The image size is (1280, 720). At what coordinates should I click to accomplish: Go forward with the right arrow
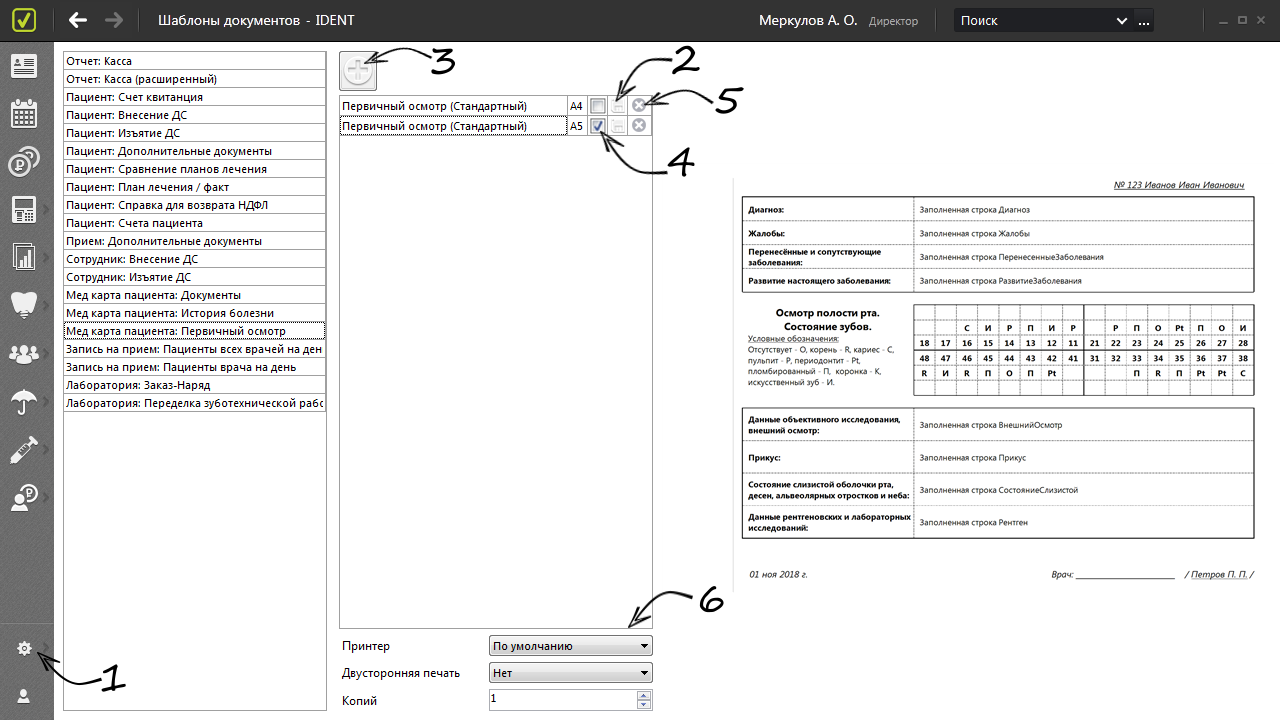(x=114, y=20)
